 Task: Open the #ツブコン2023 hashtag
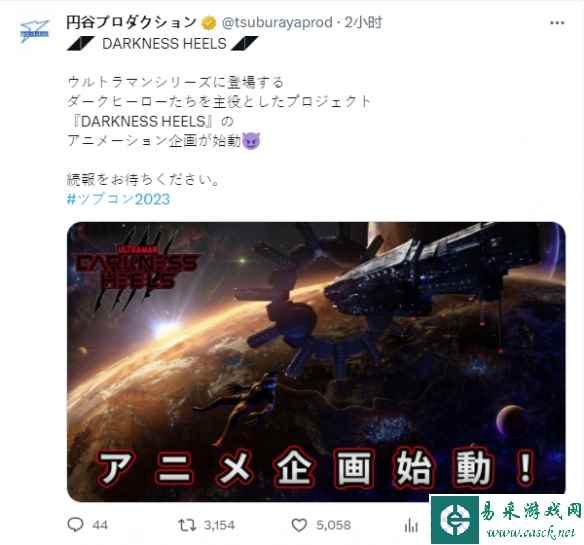118,199
